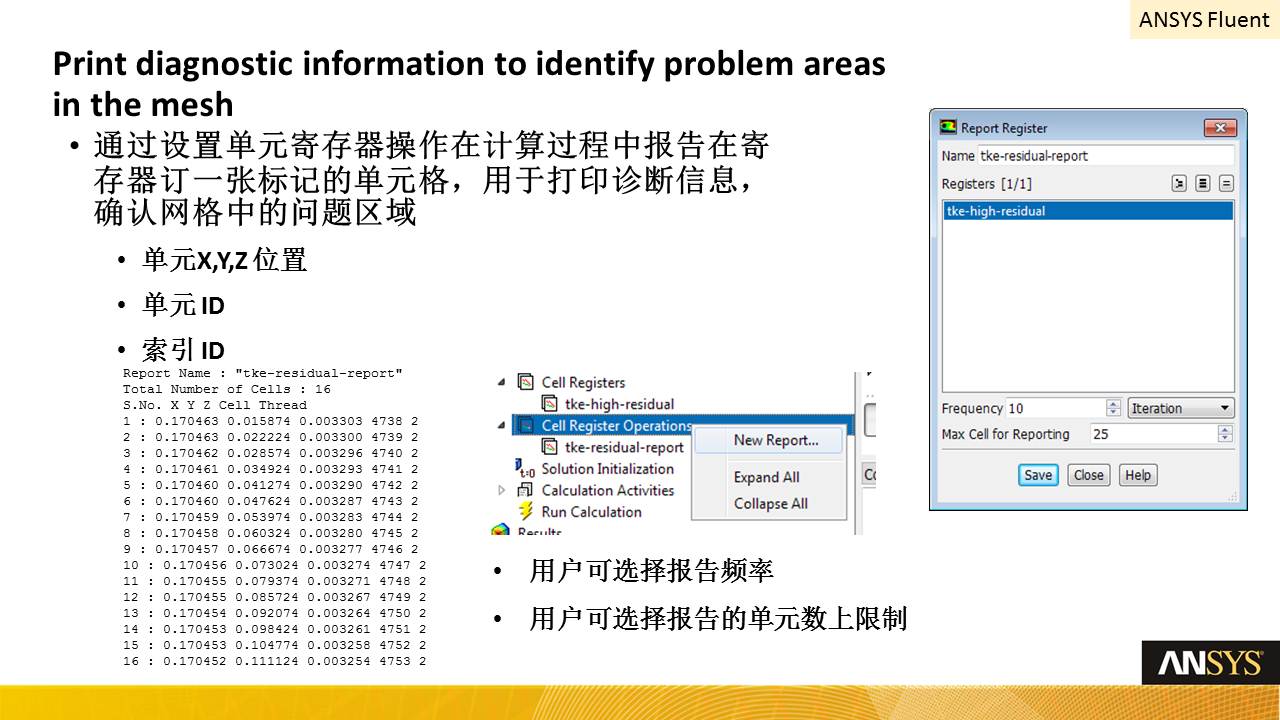Select the Cell Register Operations tree item
The height and width of the screenshot is (720, 1280).
click(617, 426)
